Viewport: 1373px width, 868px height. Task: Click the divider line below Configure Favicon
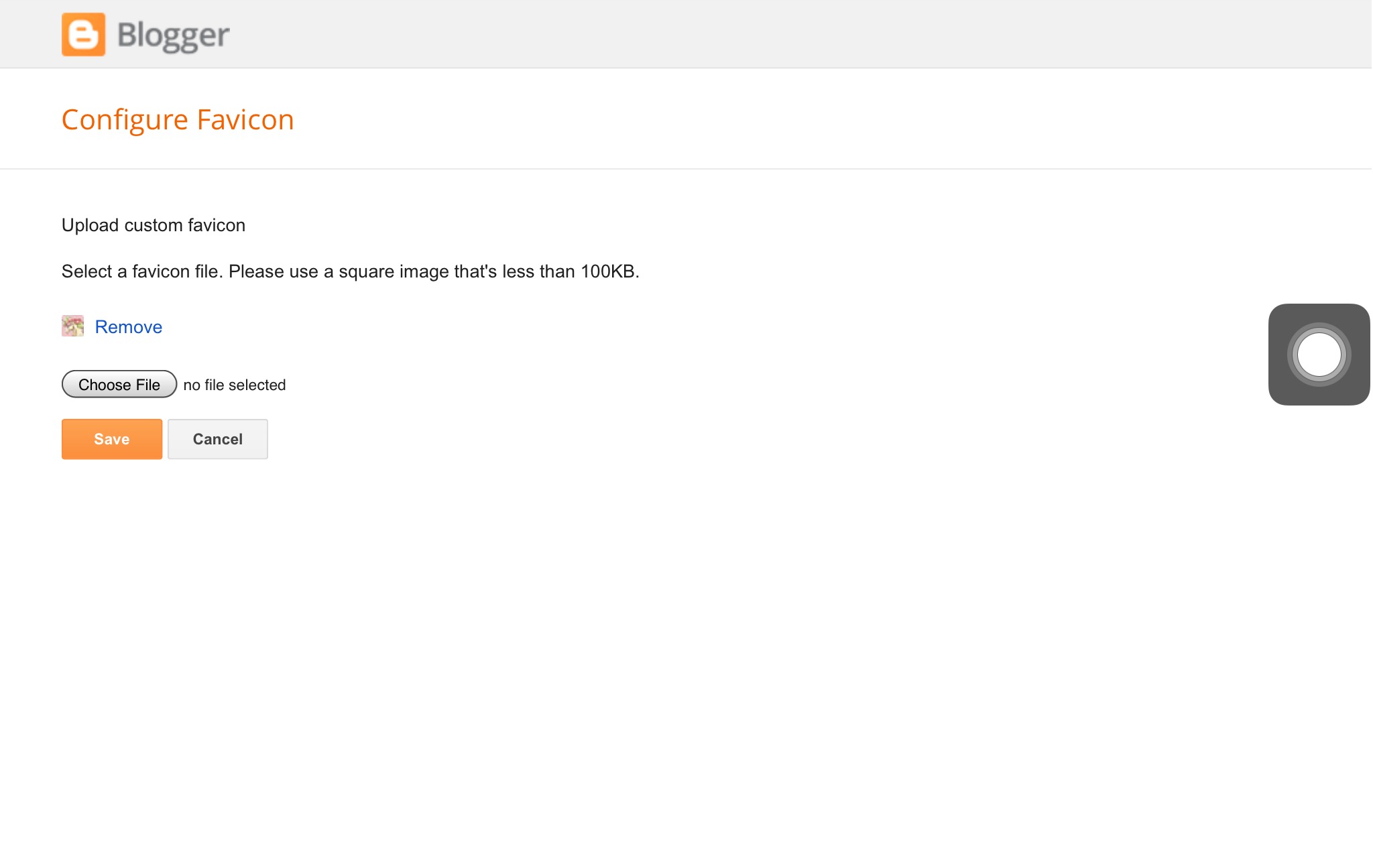click(x=670, y=169)
